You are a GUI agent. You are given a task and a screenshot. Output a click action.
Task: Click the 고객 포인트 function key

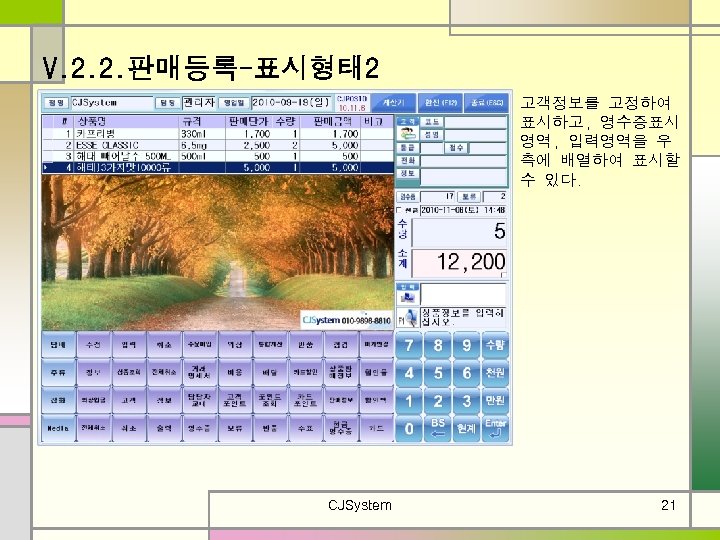coord(235,400)
